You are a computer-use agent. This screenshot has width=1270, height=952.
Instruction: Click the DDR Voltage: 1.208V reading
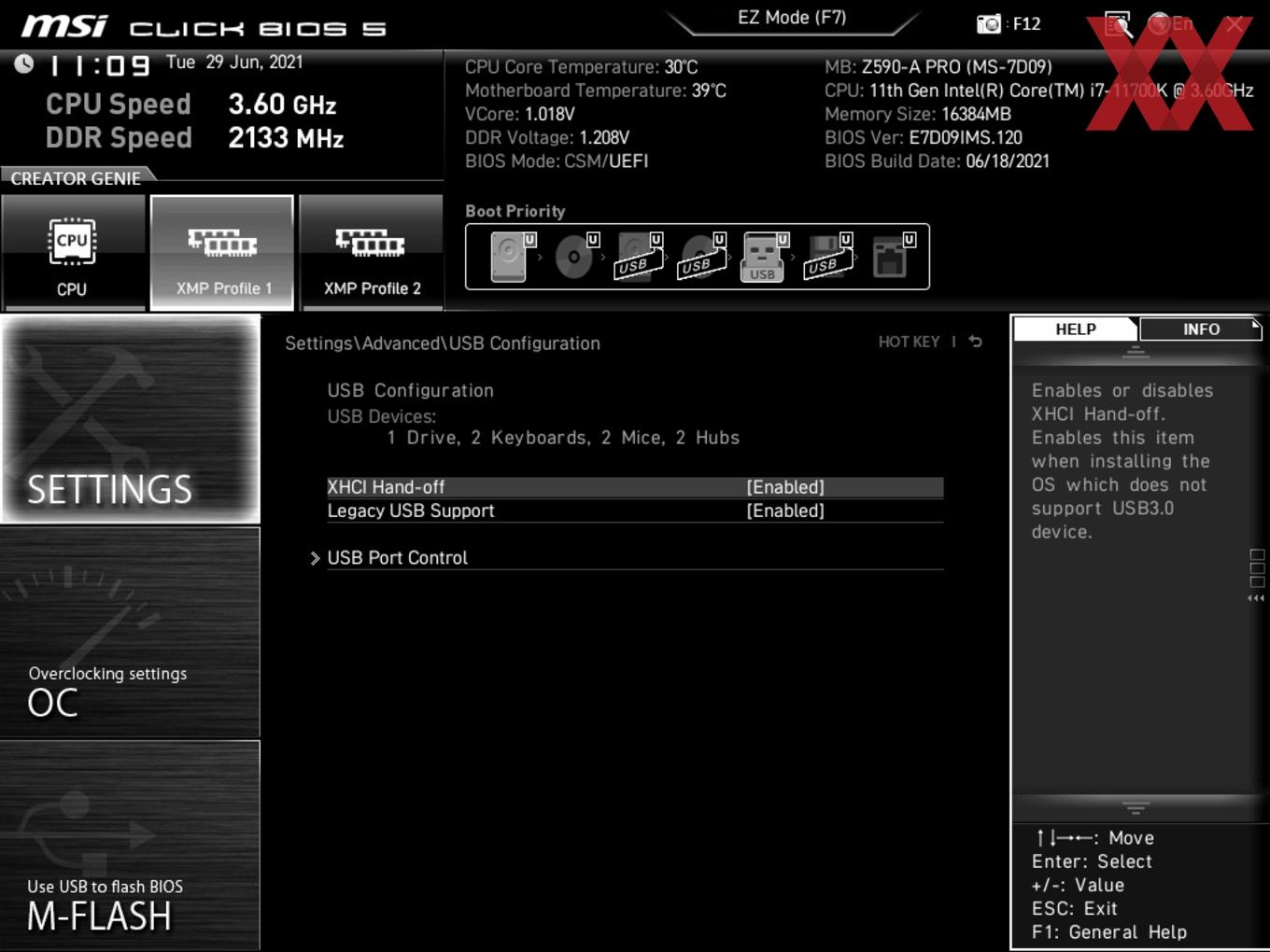pyautogui.click(x=547, y=137)
